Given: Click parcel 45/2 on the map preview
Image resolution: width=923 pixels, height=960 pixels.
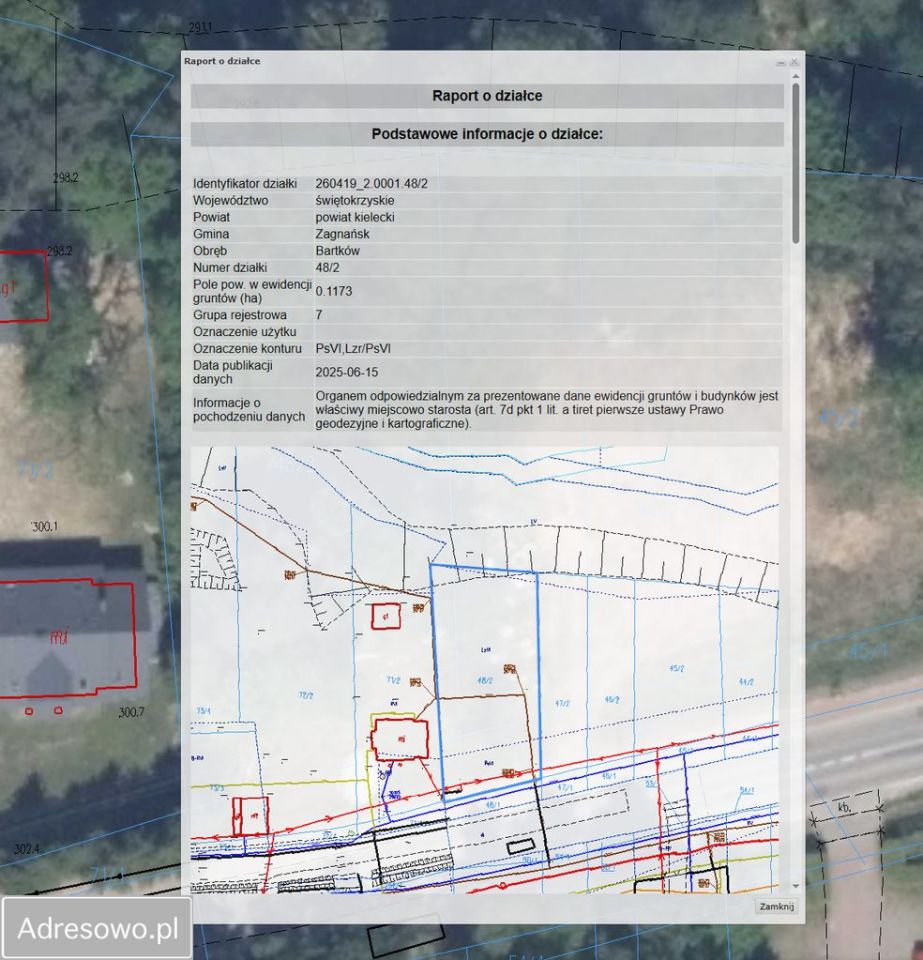Looking at the screenshot, I should coord(676,668).
